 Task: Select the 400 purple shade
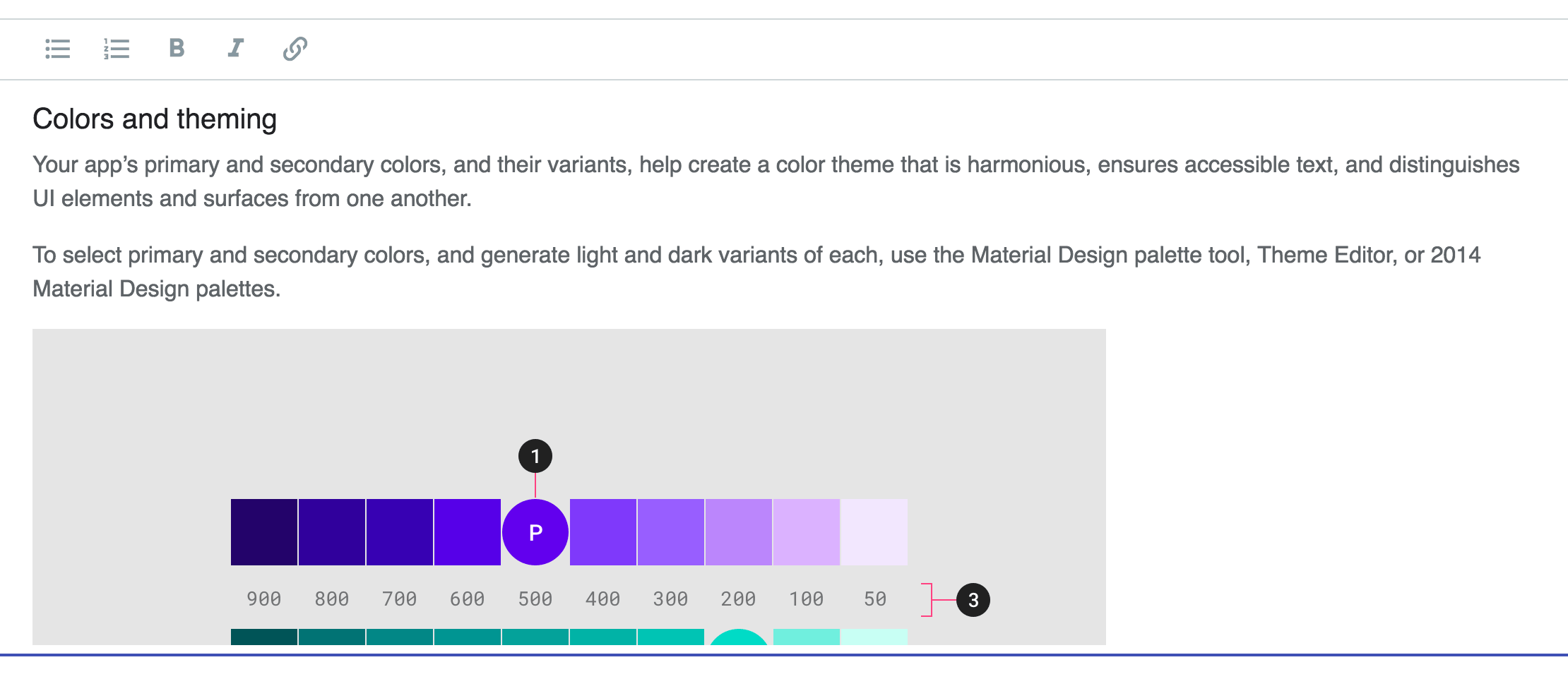point(602,531)
